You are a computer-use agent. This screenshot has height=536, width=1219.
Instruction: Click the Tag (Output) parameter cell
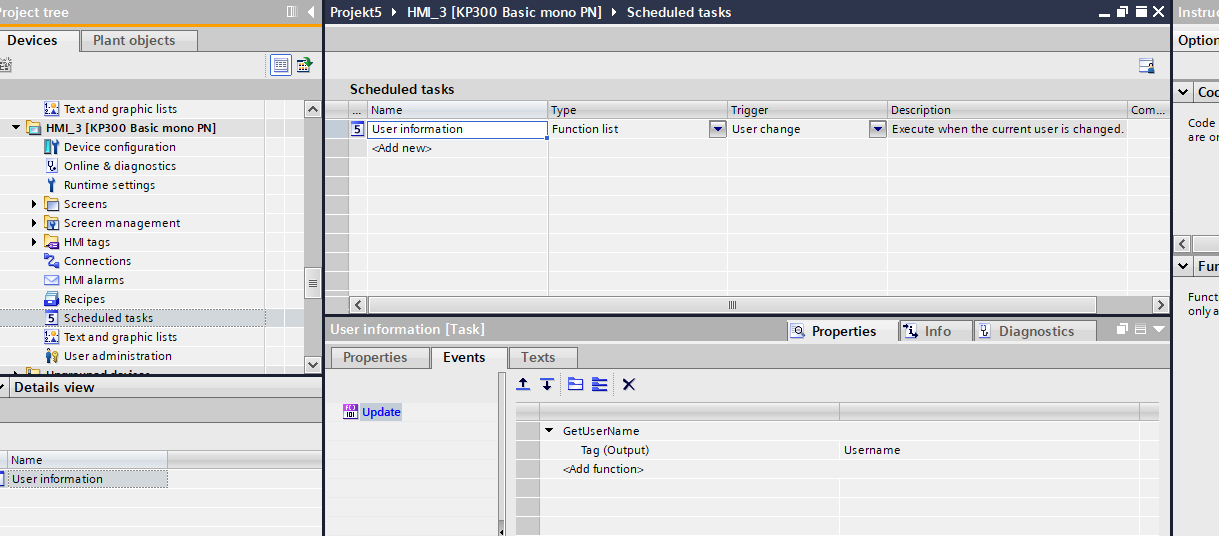coord(690,450)
